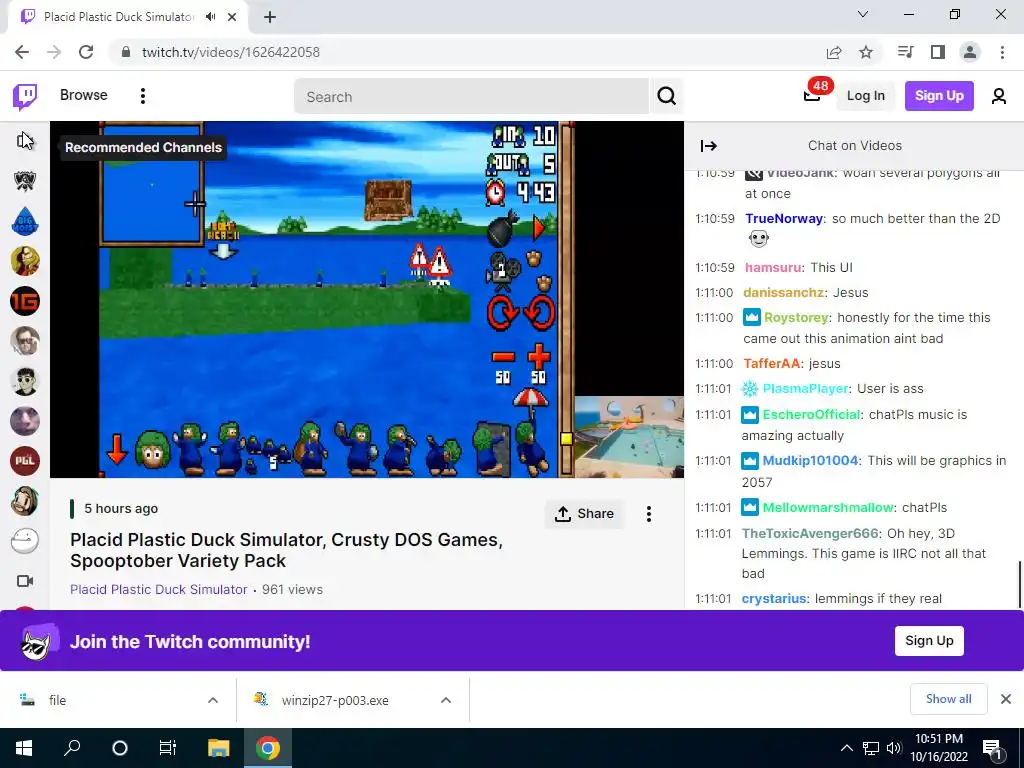This screenshot has height=768, width=1024.
Task: Click the Sign Up button in purple banner
Action: click(929, 641)
